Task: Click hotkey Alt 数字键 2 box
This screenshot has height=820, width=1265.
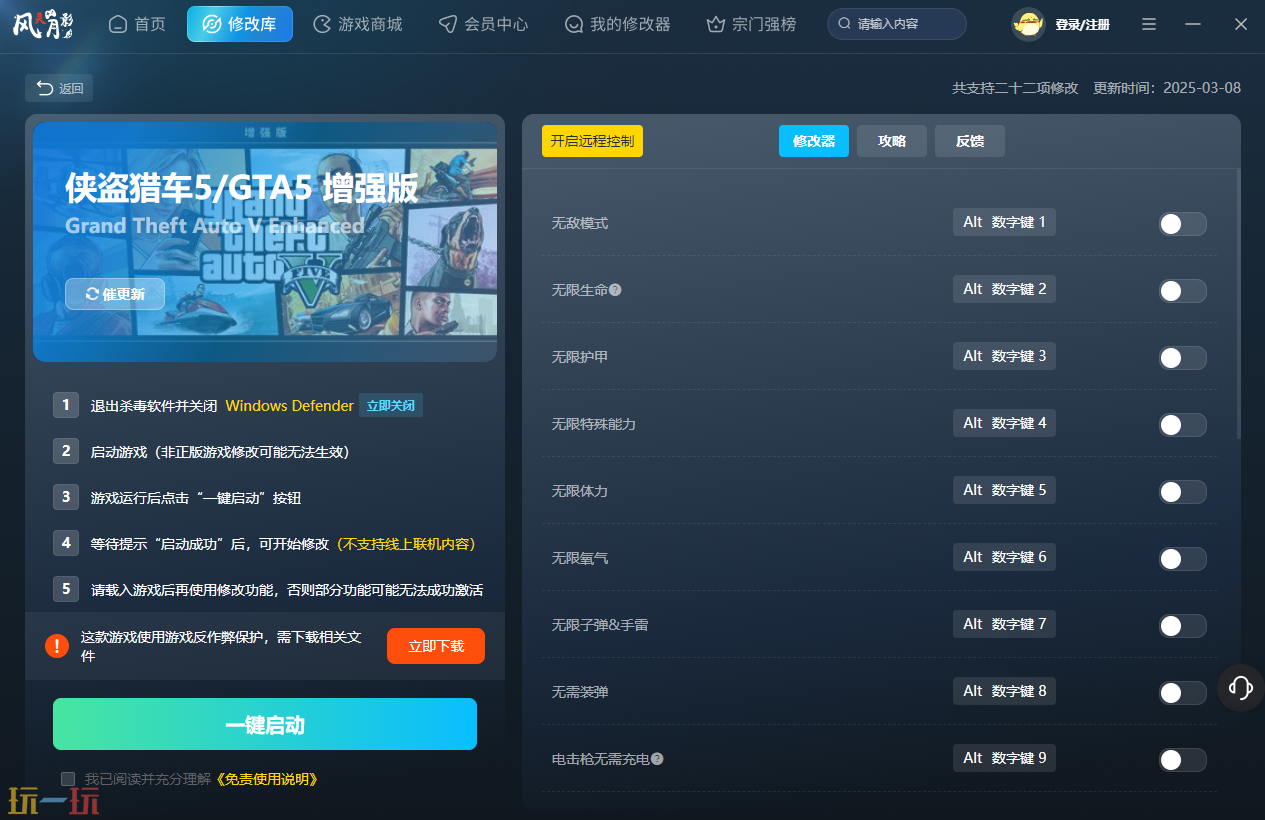Action: 1004,289
